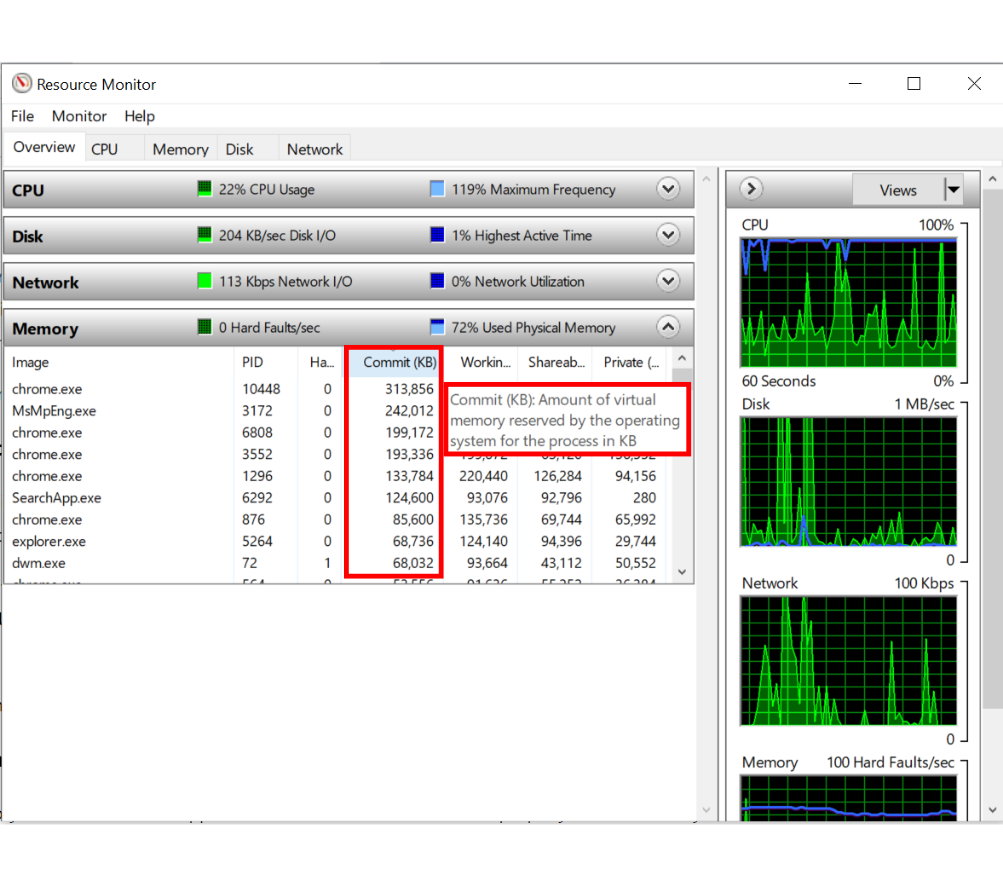1003x886 pixels.
Task: Open the Monitor menu
Action: [x=79, y=116]
